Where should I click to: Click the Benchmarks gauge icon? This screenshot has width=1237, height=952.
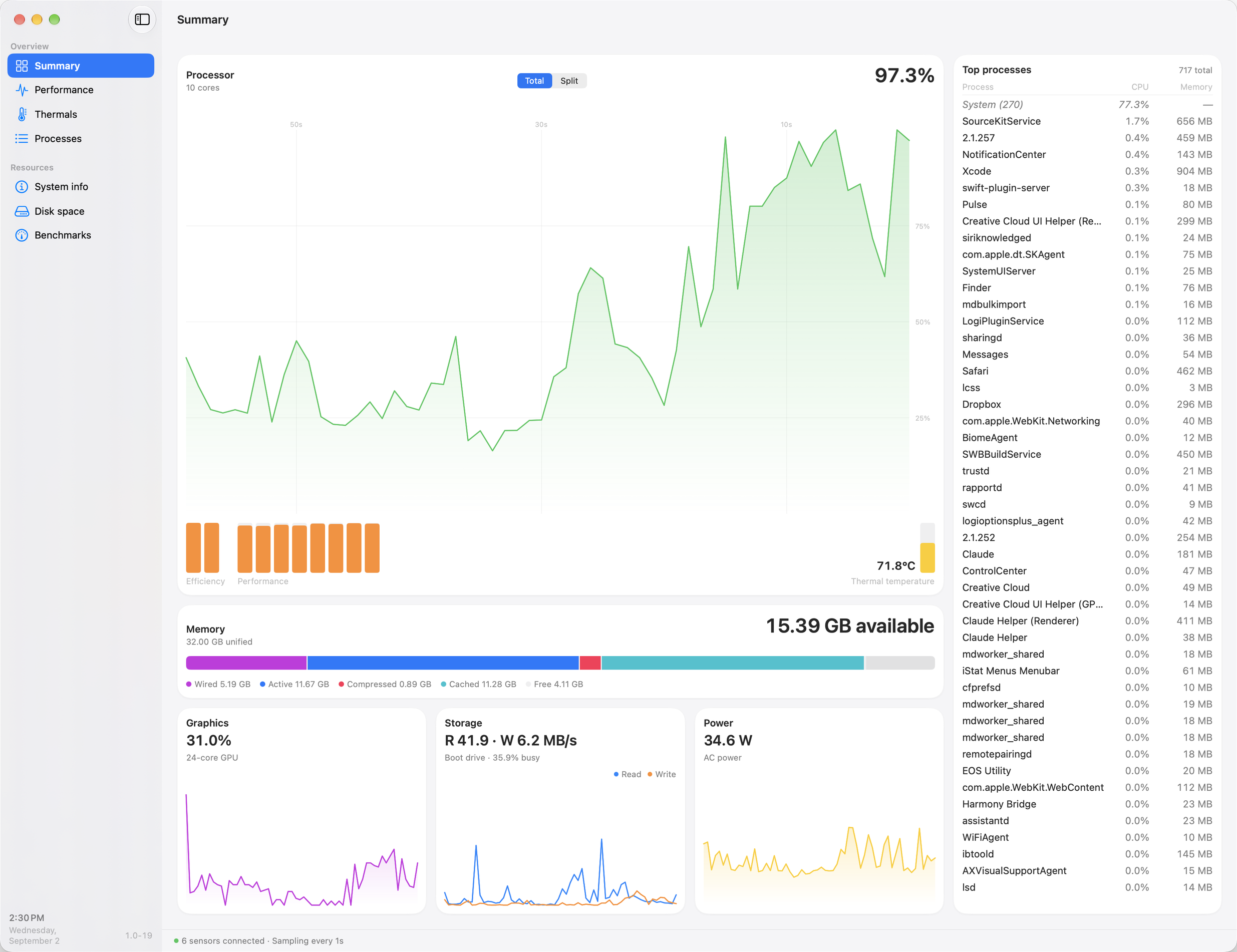22,235
